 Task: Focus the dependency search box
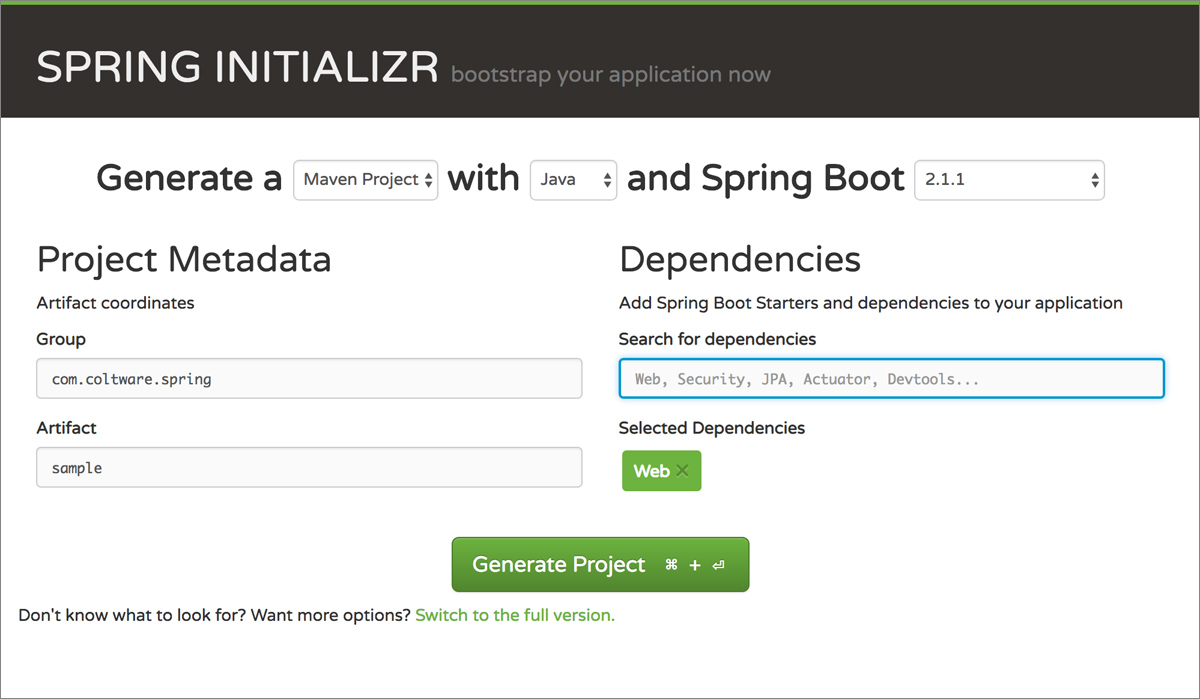(x=891, y=378)
